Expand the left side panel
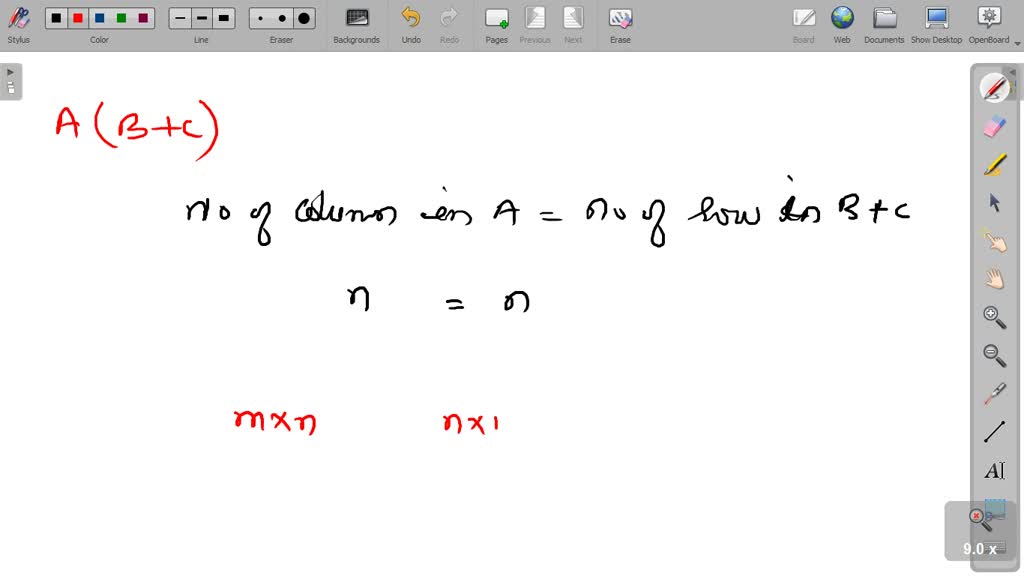 (10, 71)
